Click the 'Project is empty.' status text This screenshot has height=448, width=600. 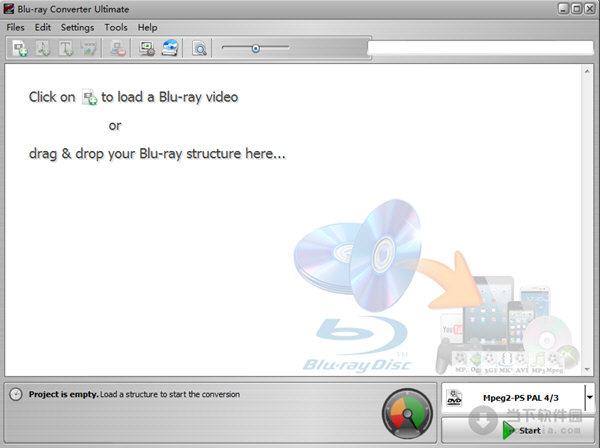pyautogui.click(x=64, y=394)
